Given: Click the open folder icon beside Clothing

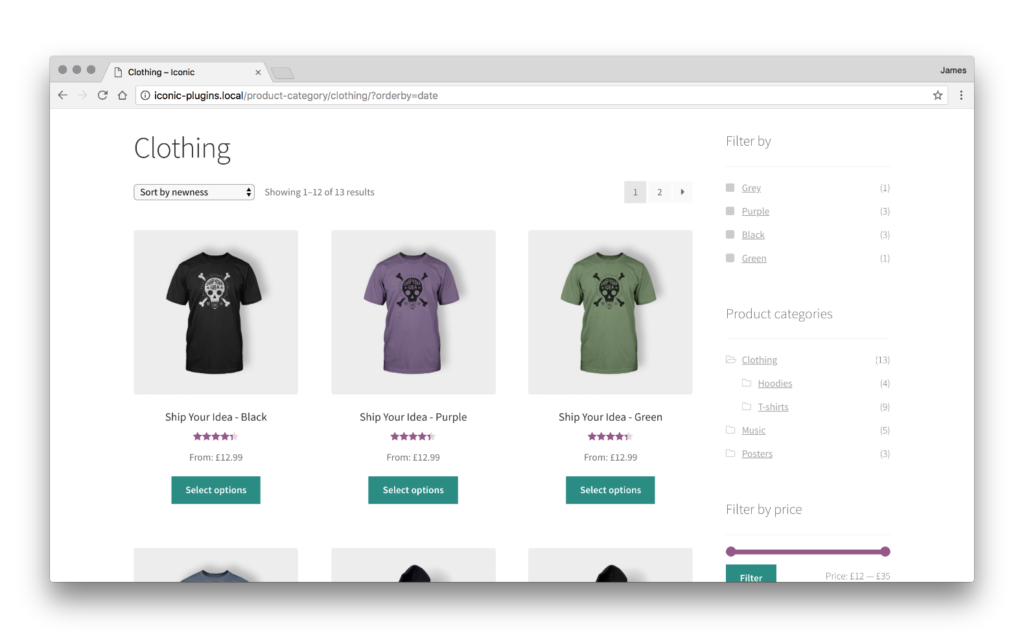Looking at the screenshot, I should (x=729, y=359).
